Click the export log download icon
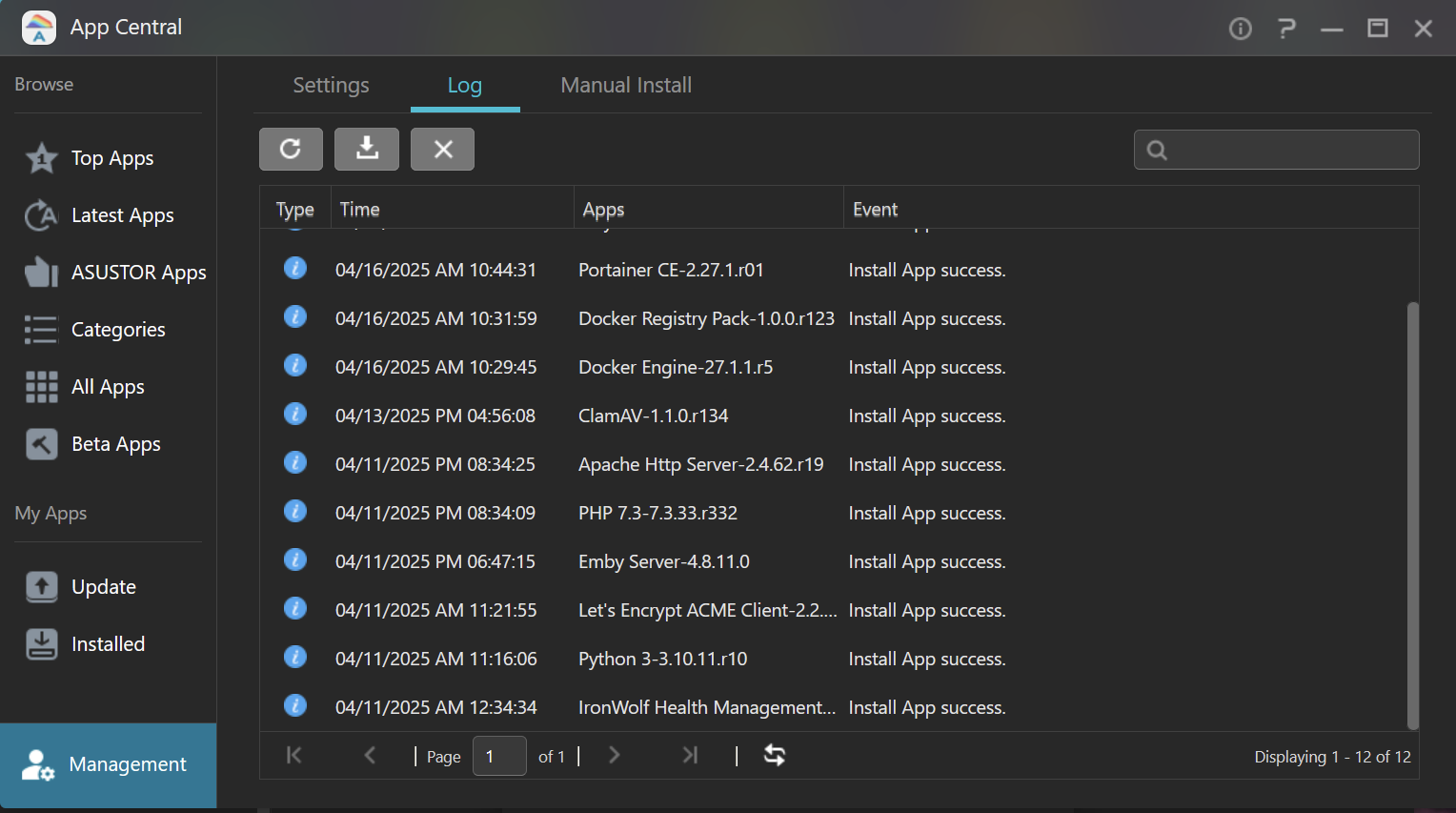This screenshot has width=1456, height=813. pos(367,150)
